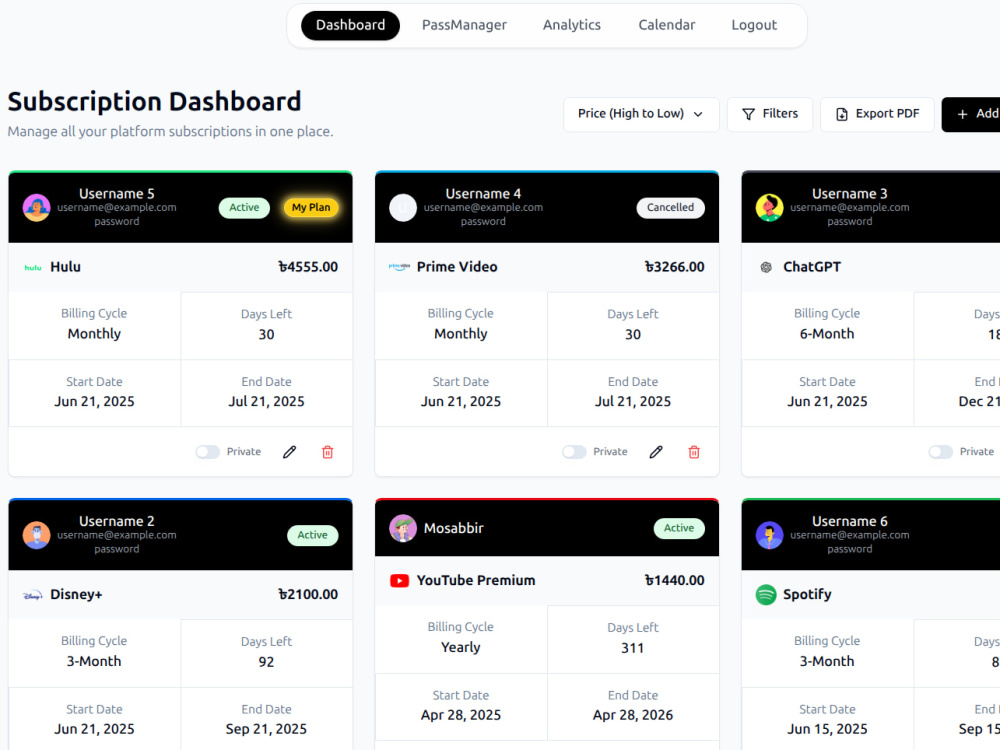Open the Calendar tab
This screenshot has width=1000, height=750.
pos(667,26)
